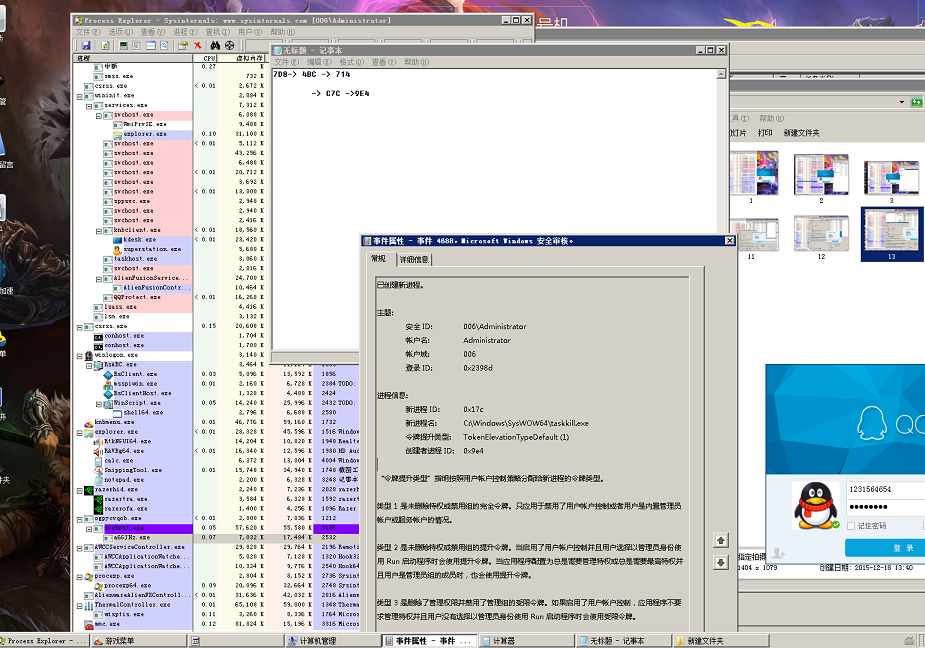
Task: Click the RsClient.exe diamond icon
Action: (108, 374)
